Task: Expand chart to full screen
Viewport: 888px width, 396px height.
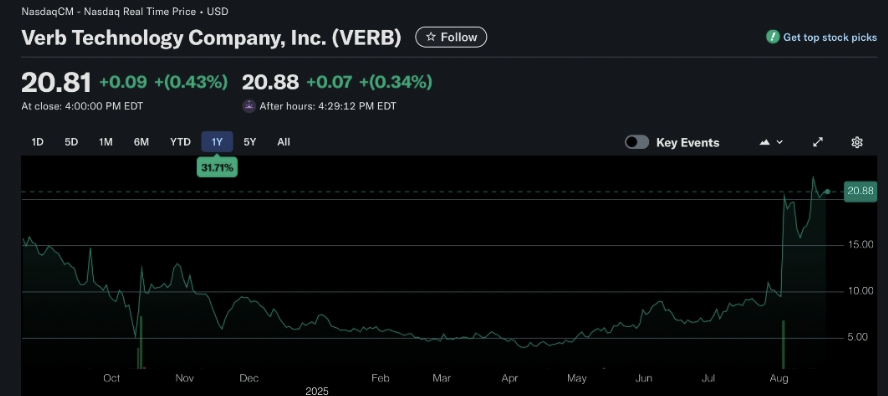Action: (818, 142)
